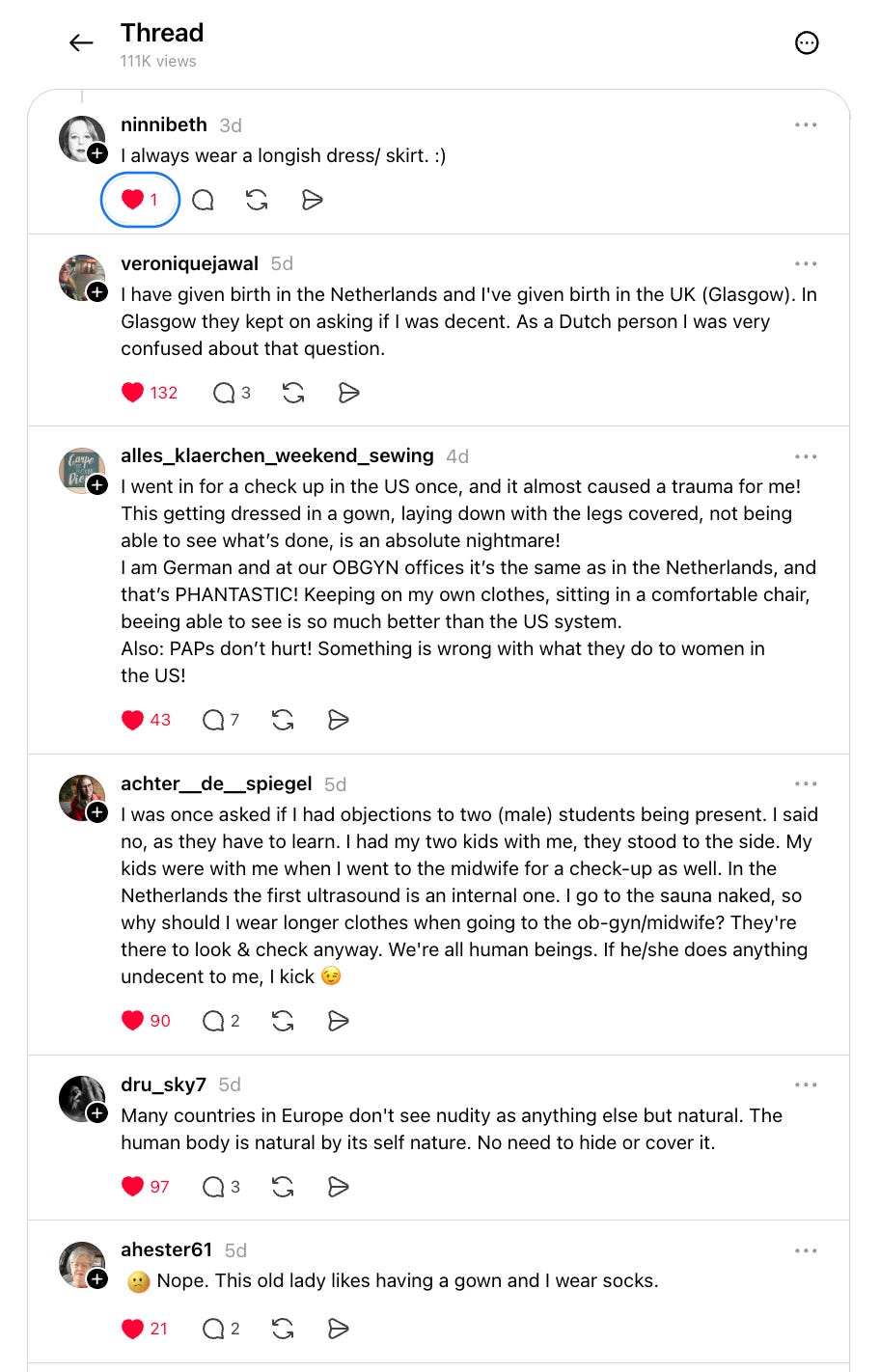Repost veroniquejawal's comment
The image size is (880, 1372).
pyautogui.click(x=293, y=393)
